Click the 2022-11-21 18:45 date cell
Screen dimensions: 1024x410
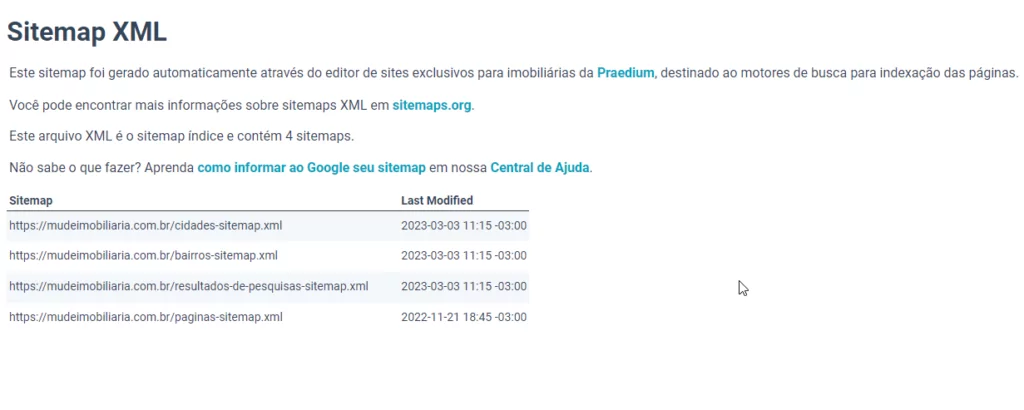coord(464,317)
